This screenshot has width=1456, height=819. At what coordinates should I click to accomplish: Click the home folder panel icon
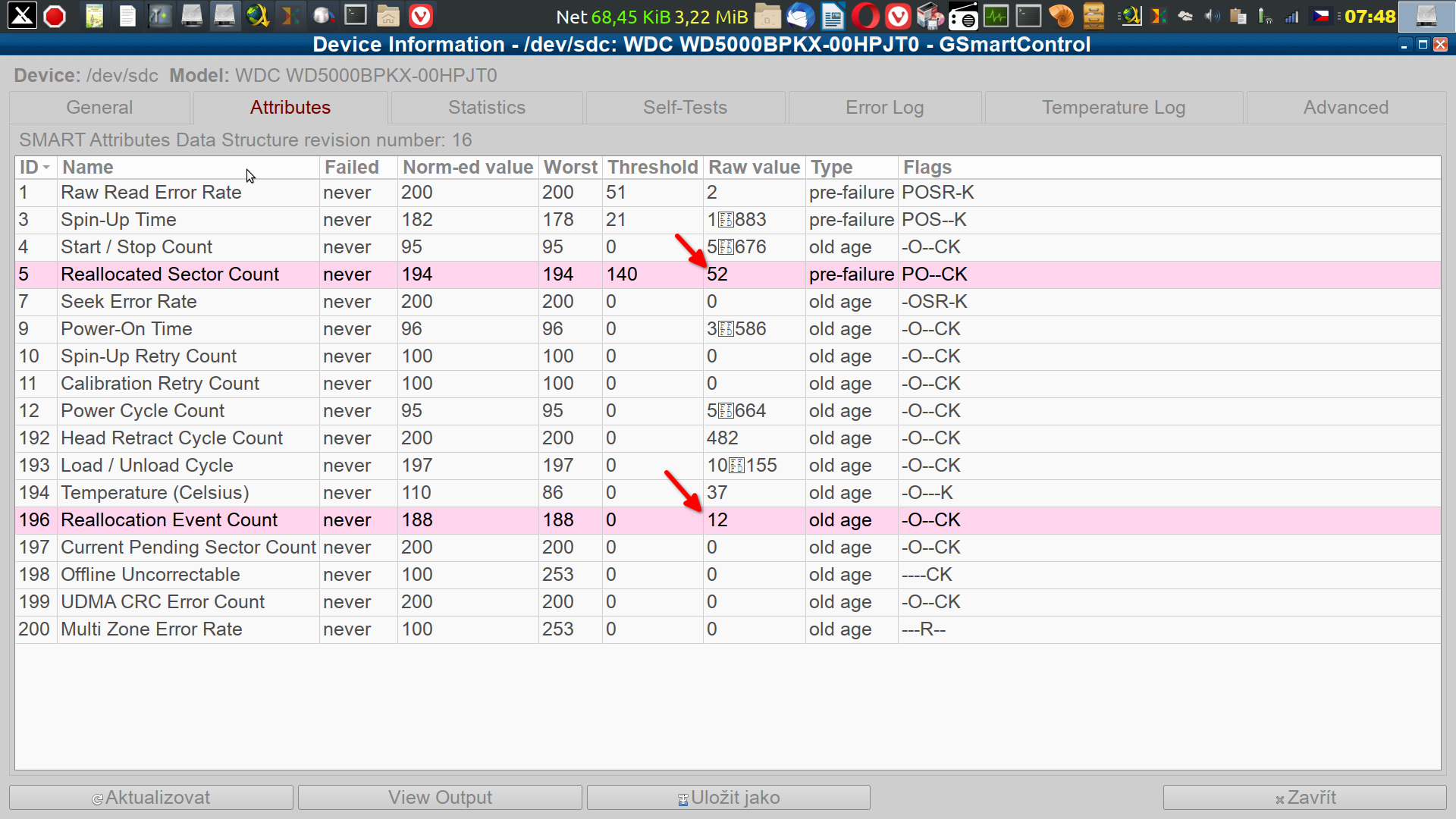(x=388, y=16)
